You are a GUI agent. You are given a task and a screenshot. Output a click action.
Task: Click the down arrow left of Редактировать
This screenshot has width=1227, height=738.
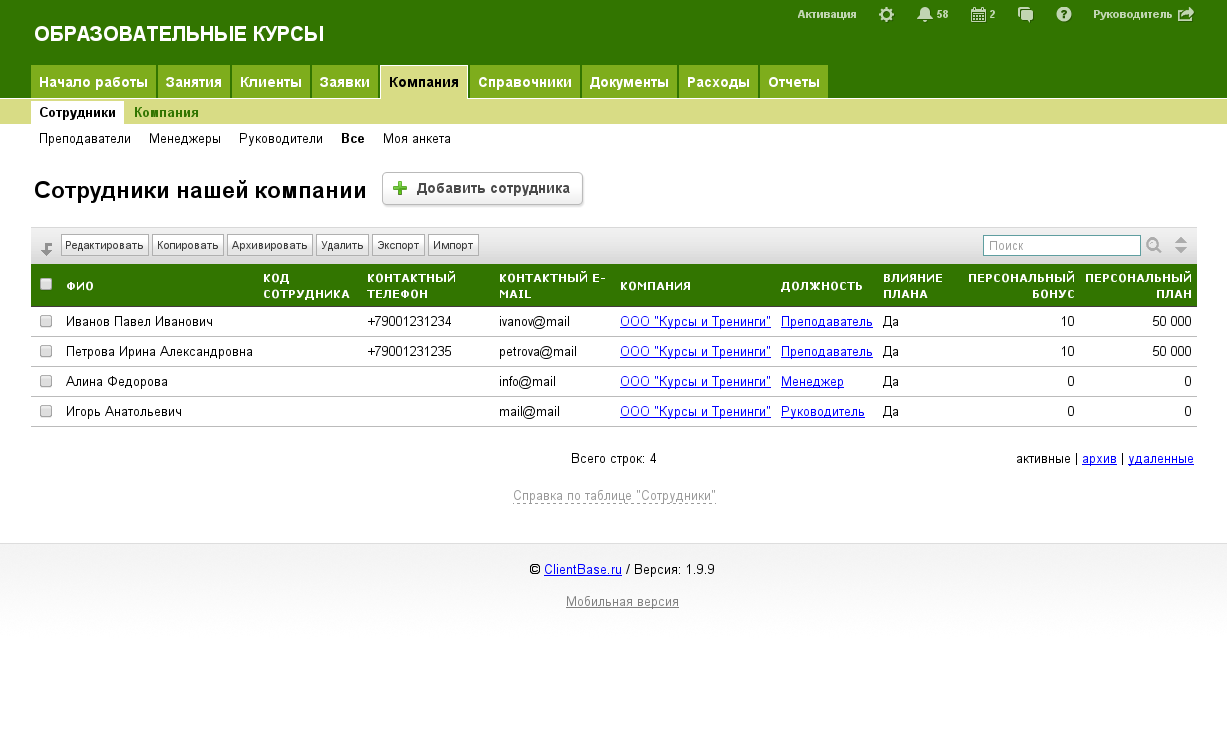46,248
